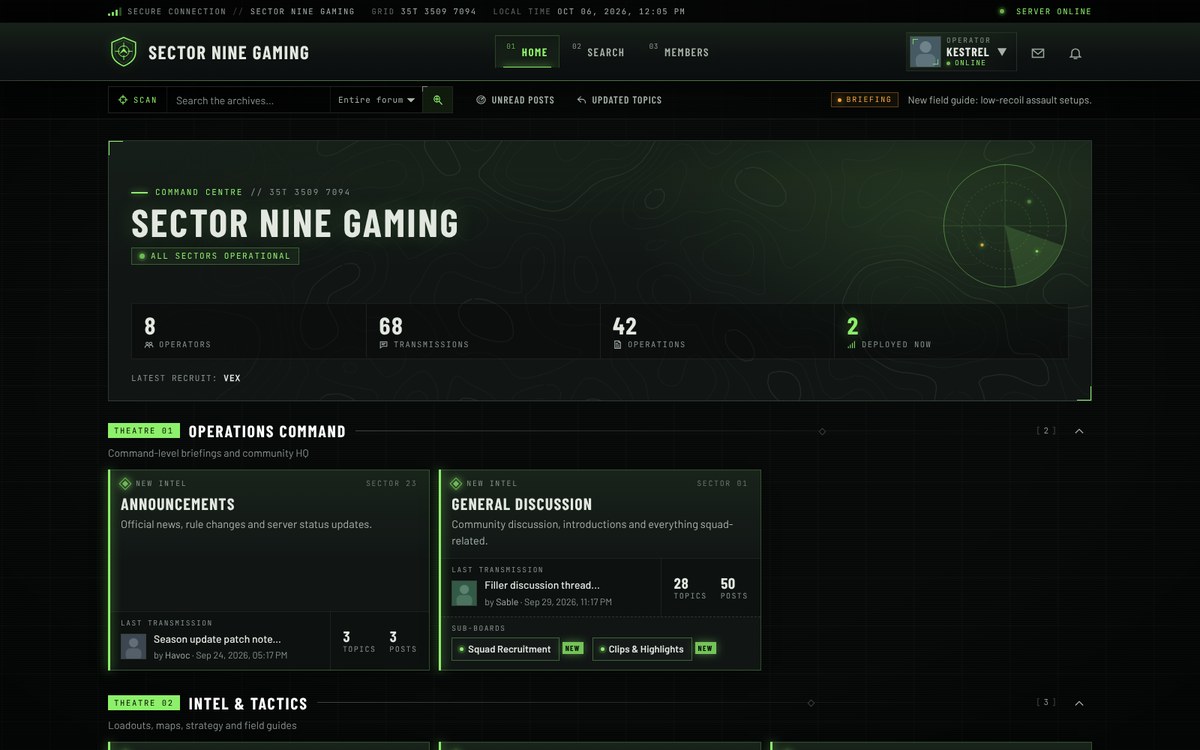The height and width of the screenshot is (750, 1200).
Task: Go to the Home tab
Action: click(527, 52)
